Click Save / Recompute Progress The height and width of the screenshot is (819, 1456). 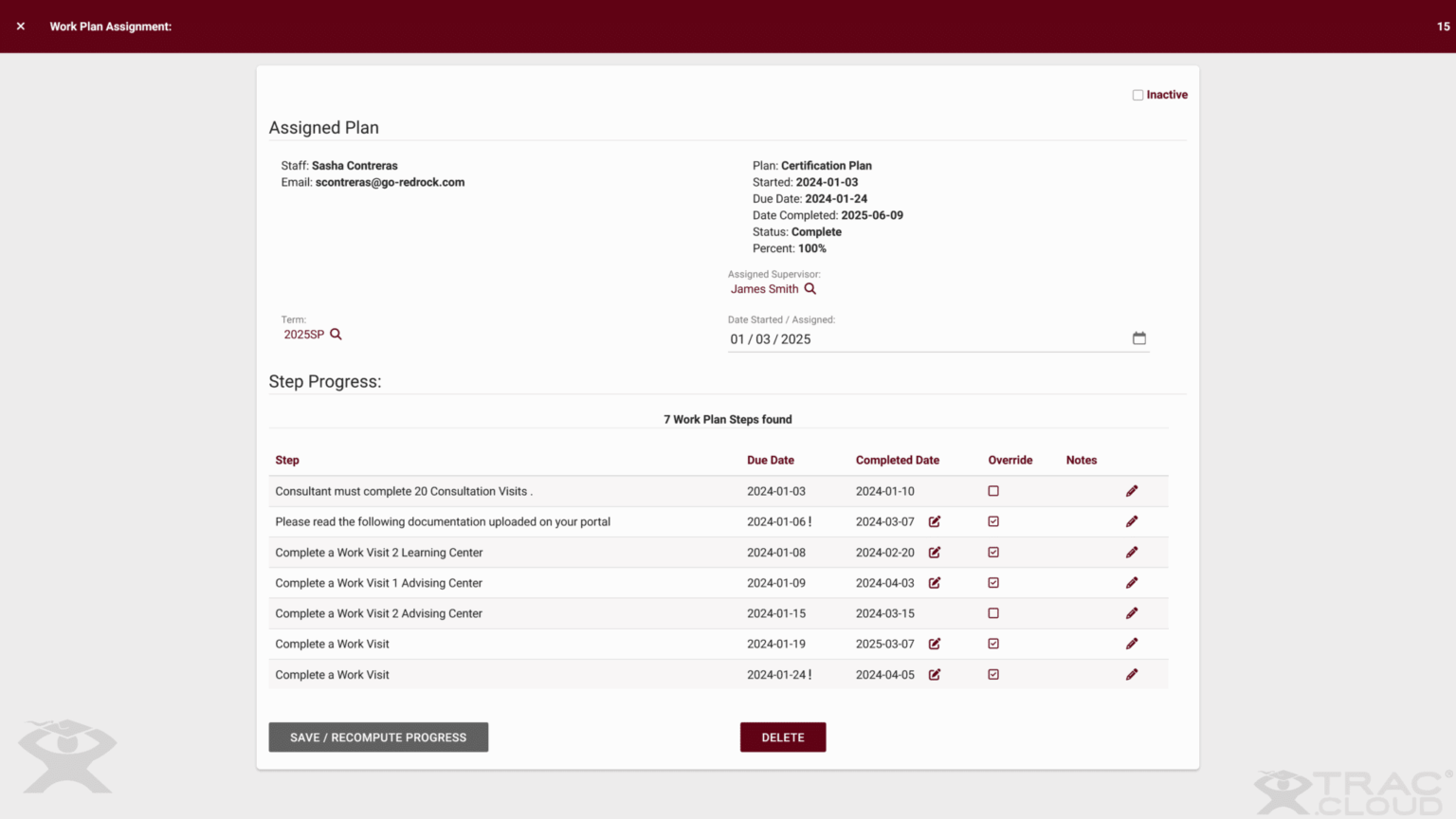pos(378,737)
